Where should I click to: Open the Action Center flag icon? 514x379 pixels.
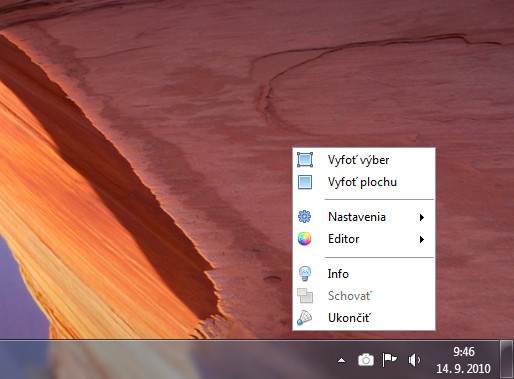(389, 360)
